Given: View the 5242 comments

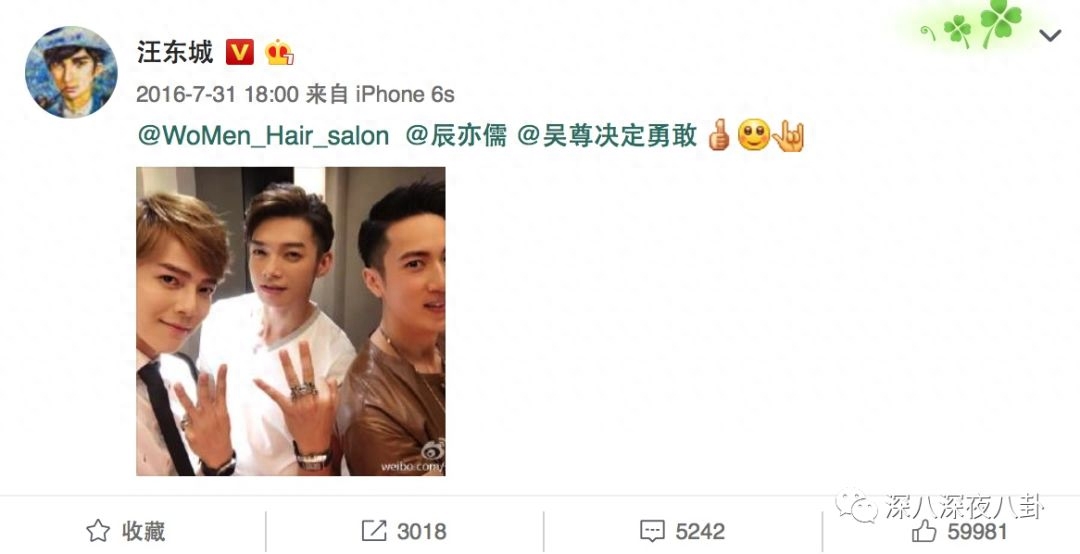Looking at the screenshot, I should [x=681, y=531].
